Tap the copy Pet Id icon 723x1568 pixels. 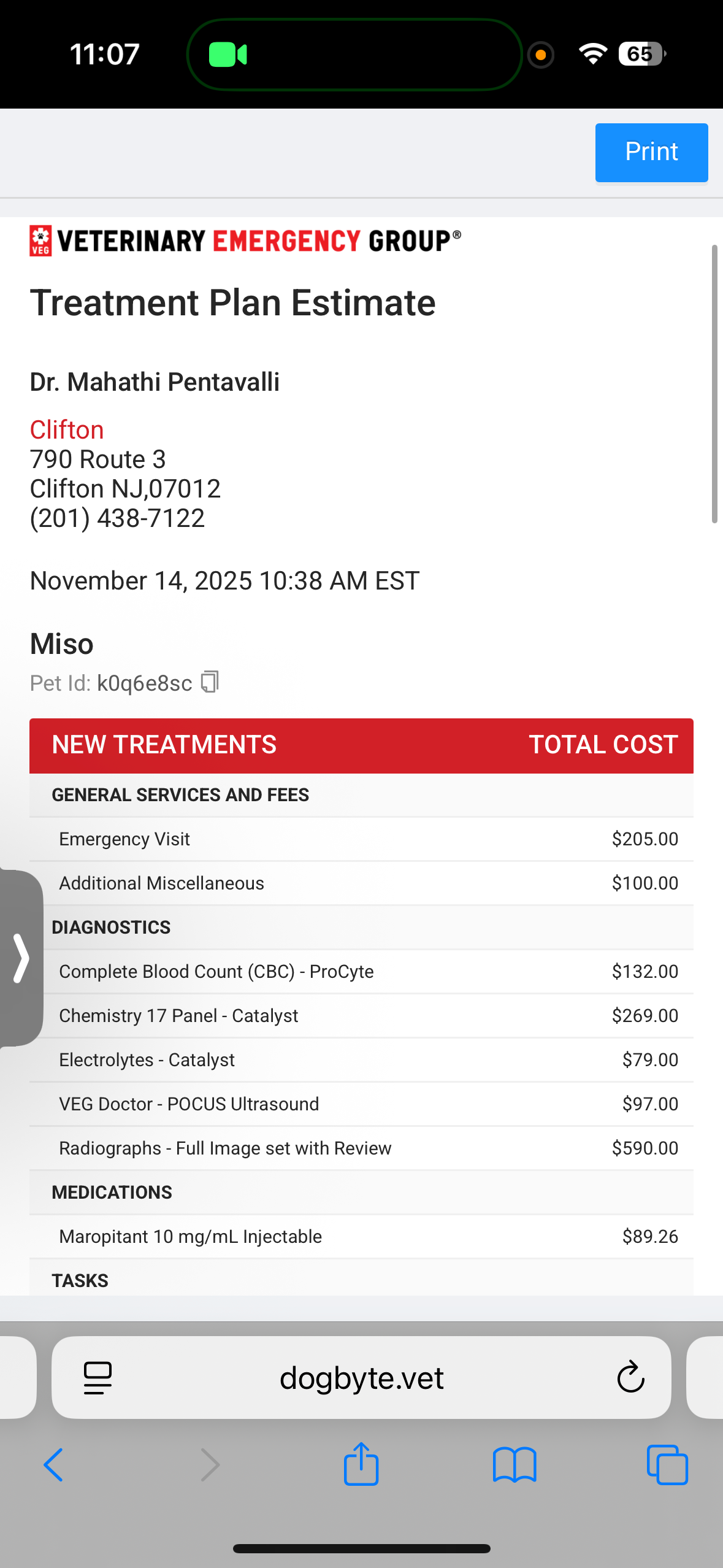point(210,682)
